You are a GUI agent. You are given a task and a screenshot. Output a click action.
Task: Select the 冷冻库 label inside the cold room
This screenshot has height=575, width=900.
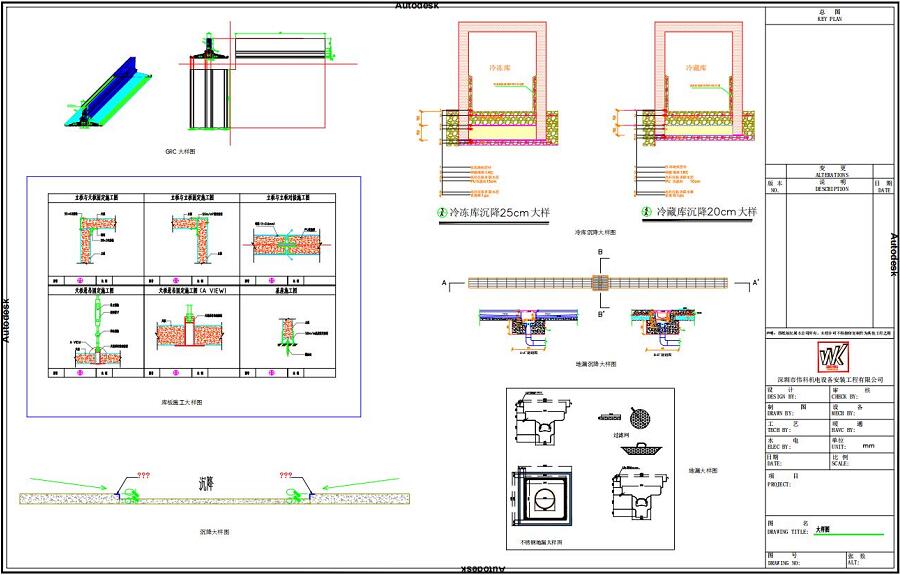(x=500, y=68)
